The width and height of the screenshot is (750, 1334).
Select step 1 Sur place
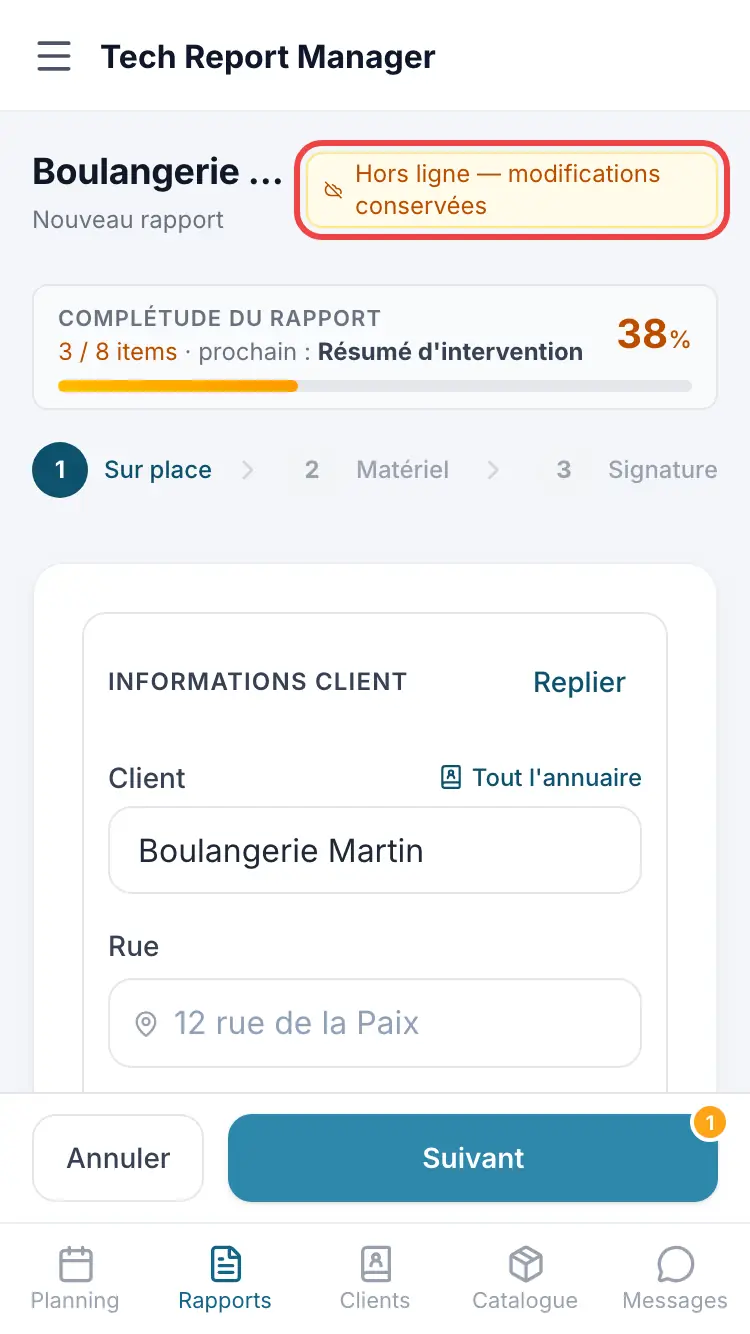(x=122, y=470)
